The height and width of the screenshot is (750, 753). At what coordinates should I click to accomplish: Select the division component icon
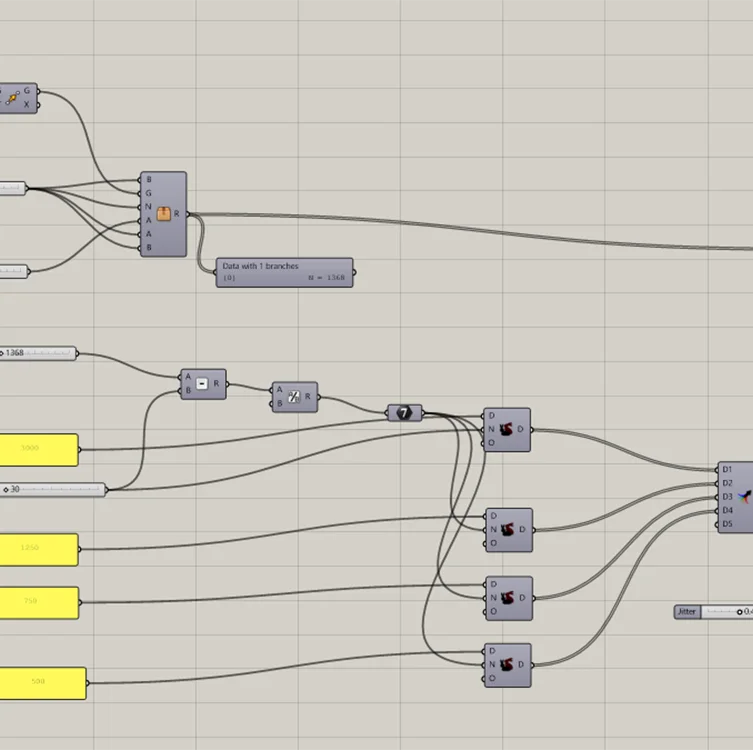(294, 397)
